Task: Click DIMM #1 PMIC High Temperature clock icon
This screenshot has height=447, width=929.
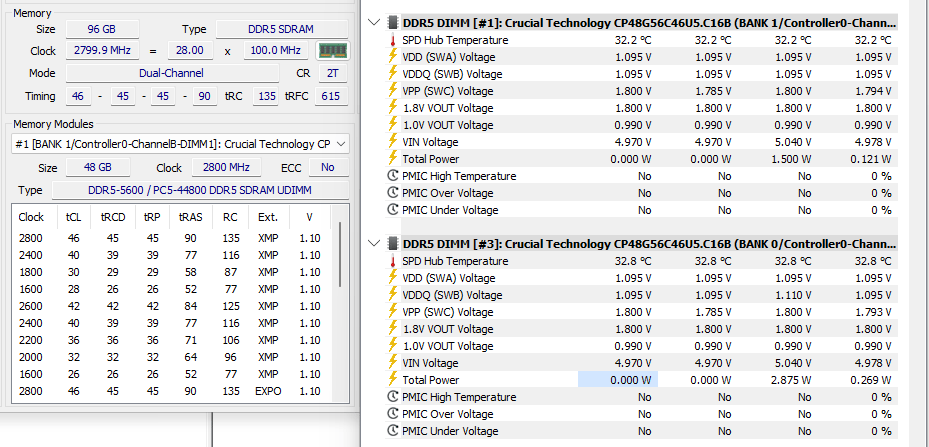Action: pos(392,176)
